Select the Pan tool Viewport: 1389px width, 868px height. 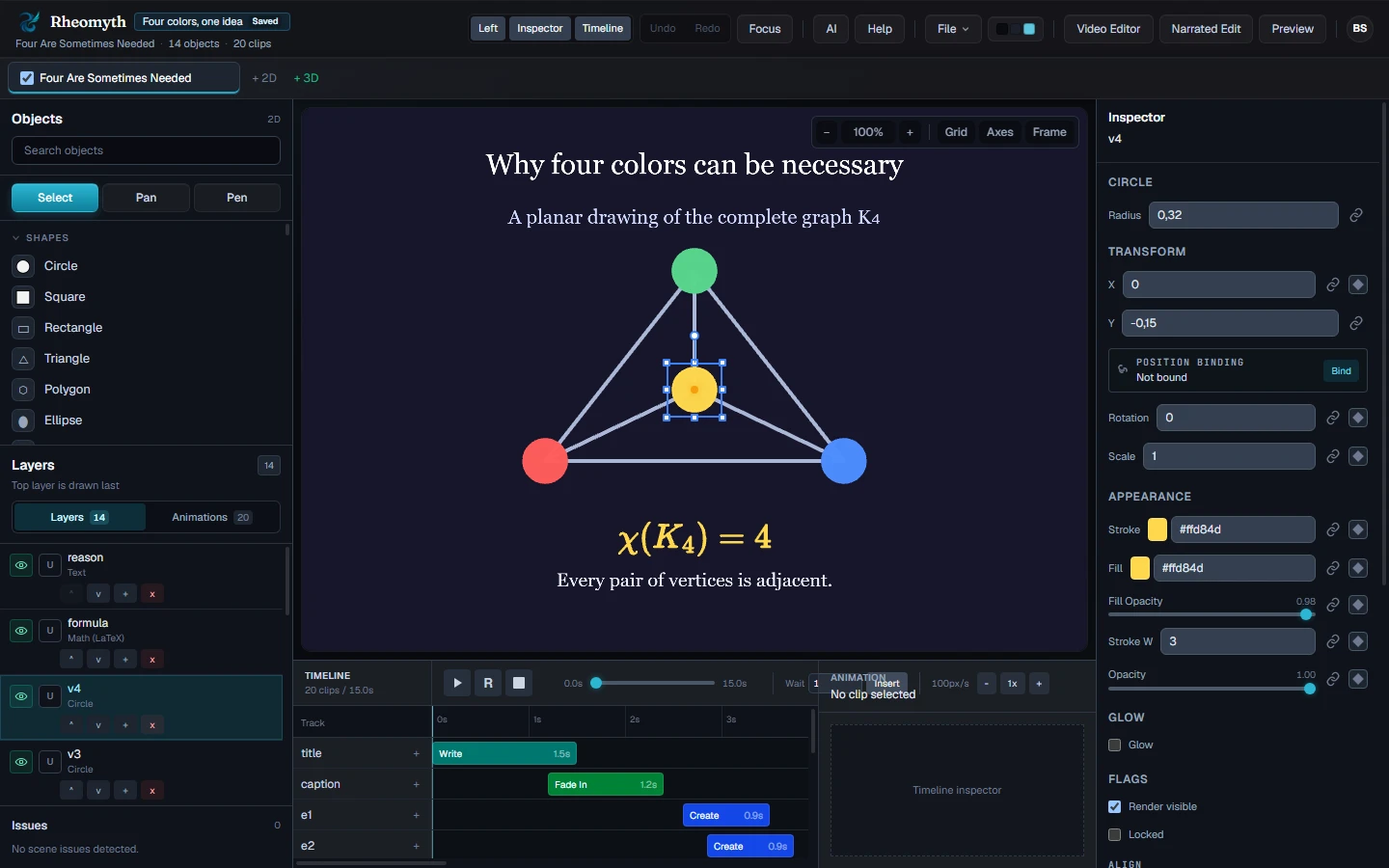146,198
